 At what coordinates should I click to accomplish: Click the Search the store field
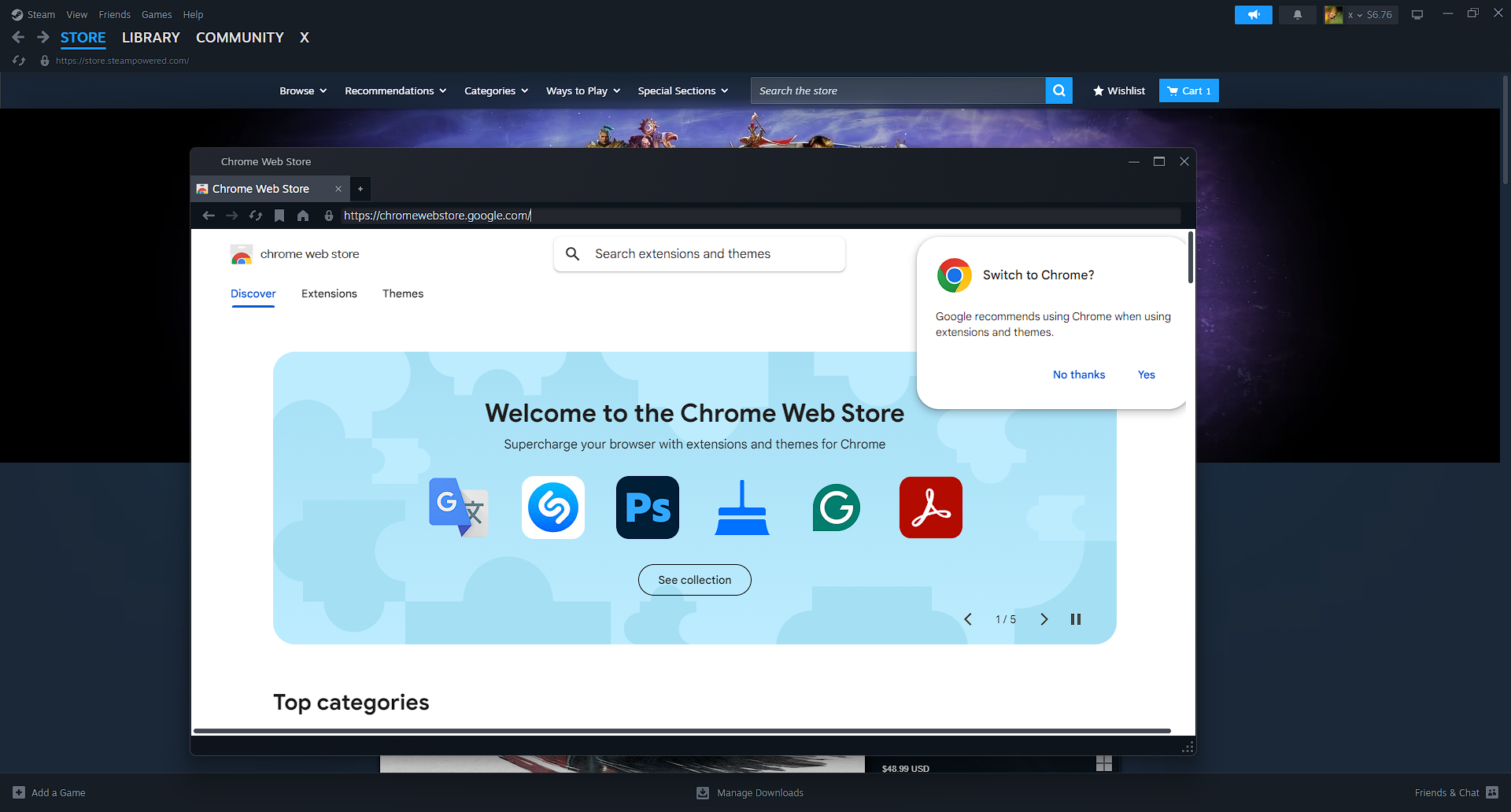click(898, 90)
